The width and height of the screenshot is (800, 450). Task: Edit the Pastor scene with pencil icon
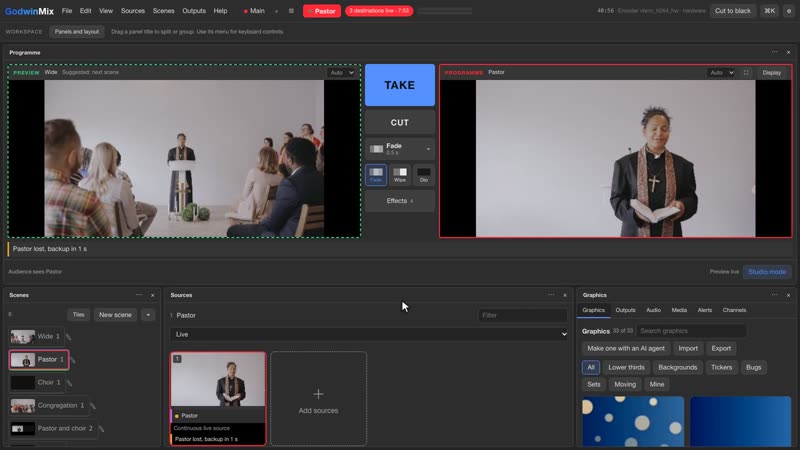coord(73,360)
